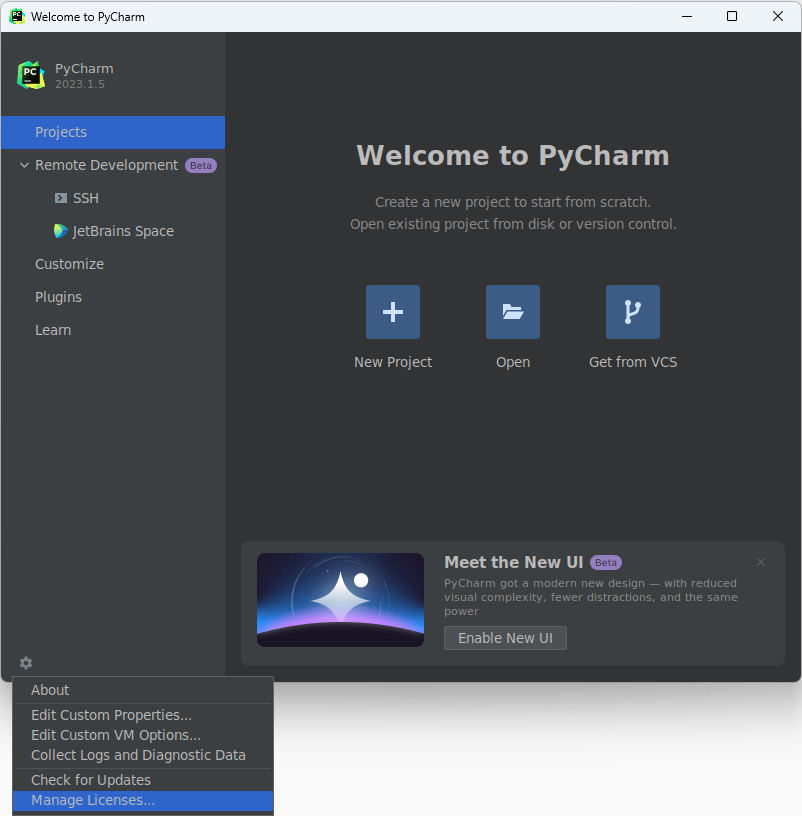The image size is (802, 816).
Task: Click the SSH terminal icon
Action: [61, 198]
